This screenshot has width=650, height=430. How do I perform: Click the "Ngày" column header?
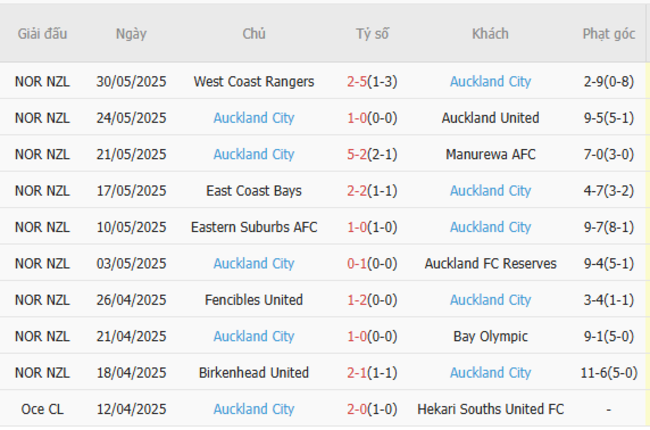[131, 34]
